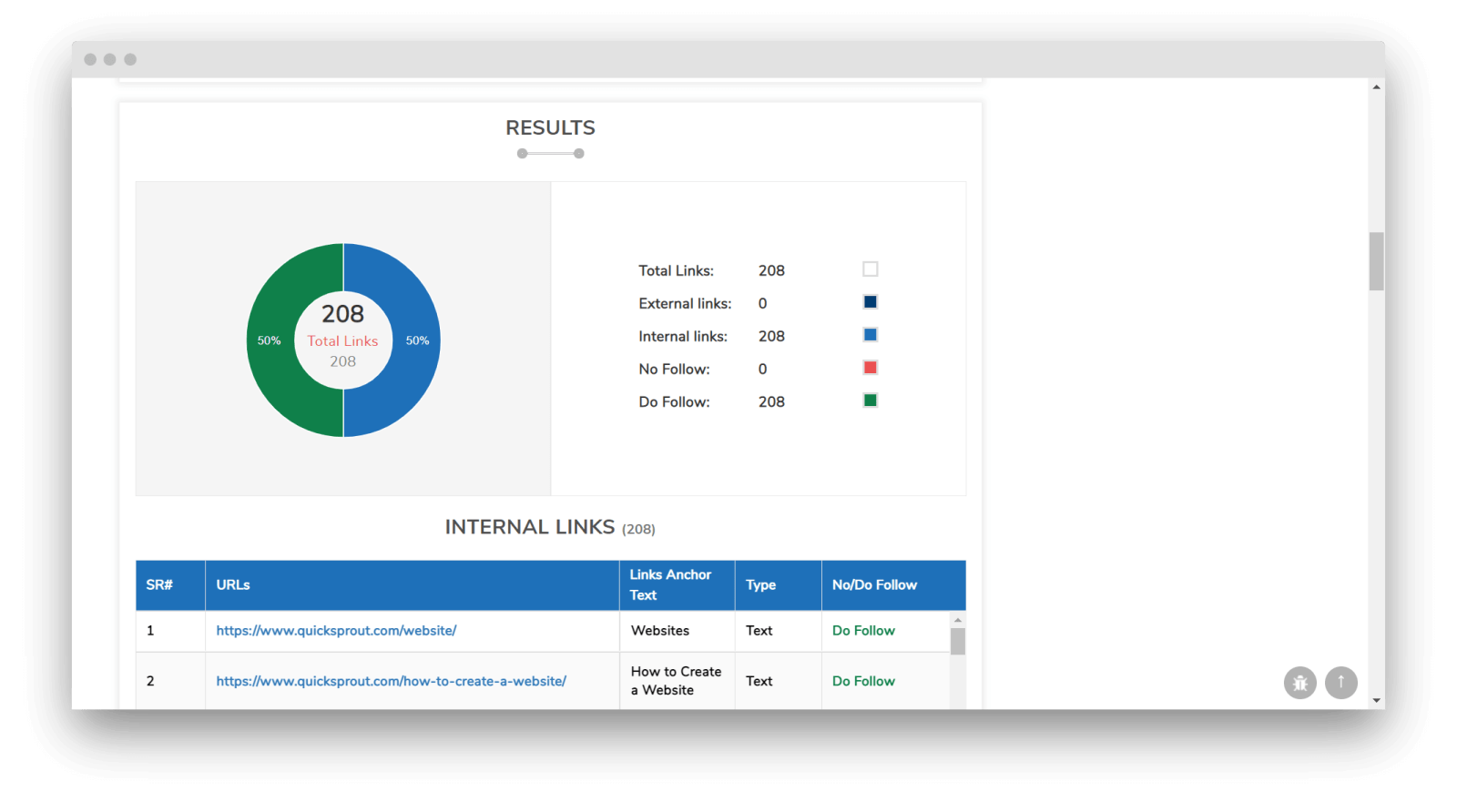Toggle the Do Follow green swatch
The image size is (1457, 812).
(870, 401)
